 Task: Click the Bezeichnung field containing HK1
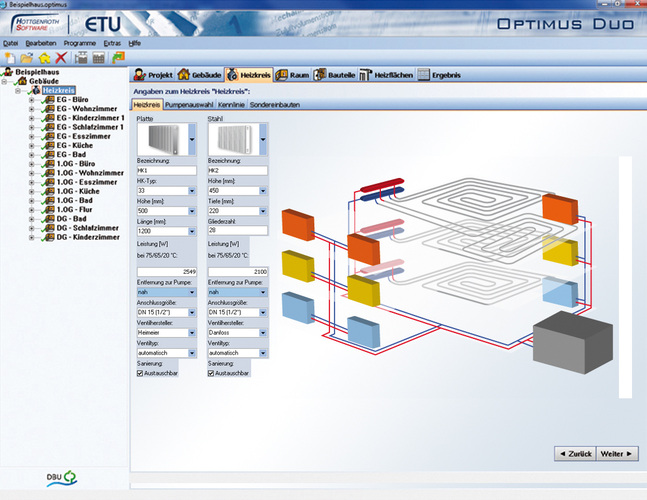pyautogui.click(x=165, y=170)
